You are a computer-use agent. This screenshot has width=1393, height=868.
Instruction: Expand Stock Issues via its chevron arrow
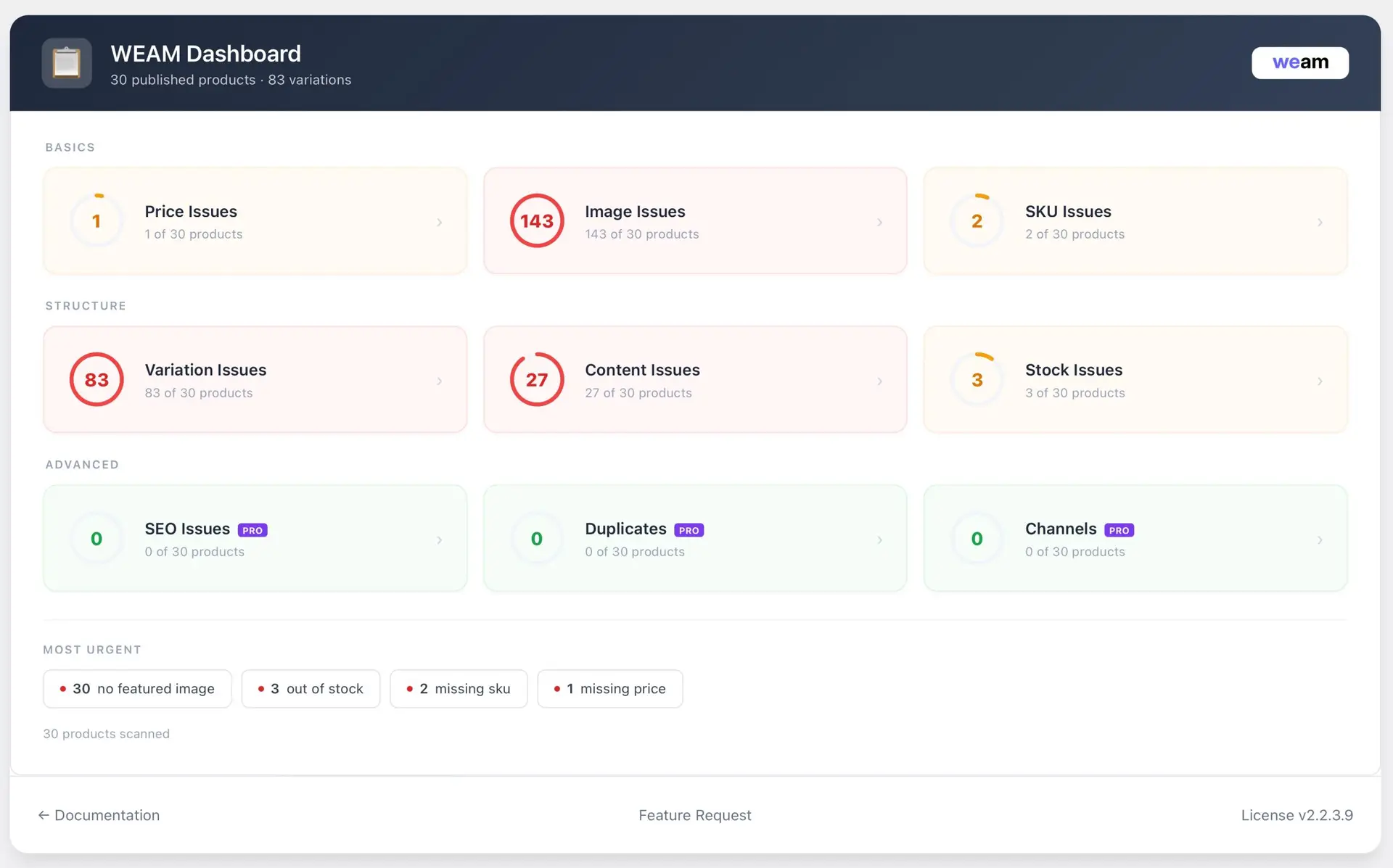1319,381
